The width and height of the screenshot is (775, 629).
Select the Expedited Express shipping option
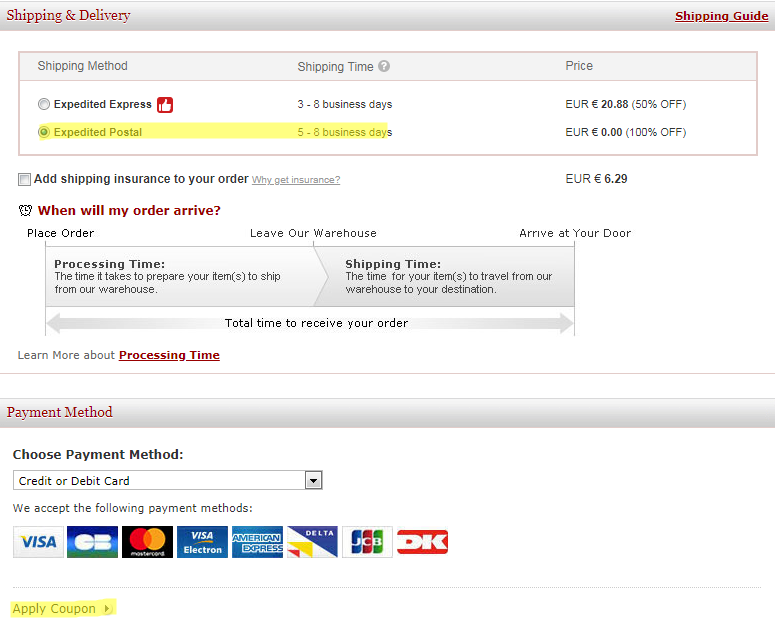click(x=43, y=104)
